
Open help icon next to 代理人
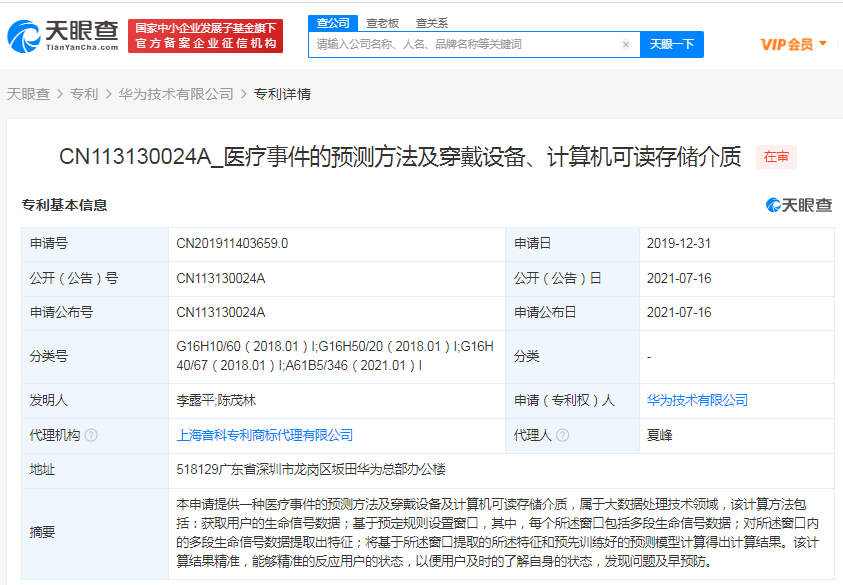562,435
